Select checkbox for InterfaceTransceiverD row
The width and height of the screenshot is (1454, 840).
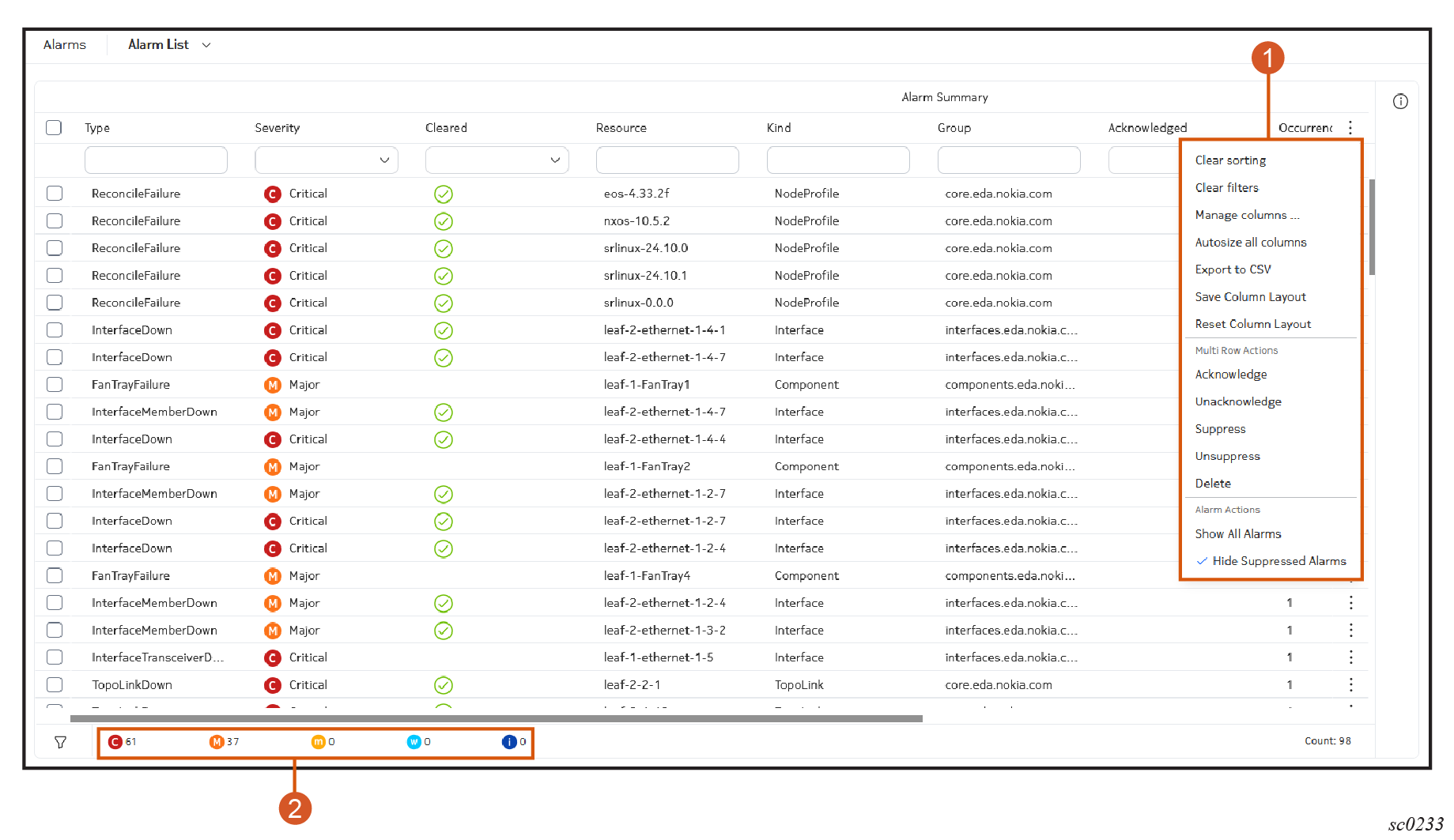[55, 657]
